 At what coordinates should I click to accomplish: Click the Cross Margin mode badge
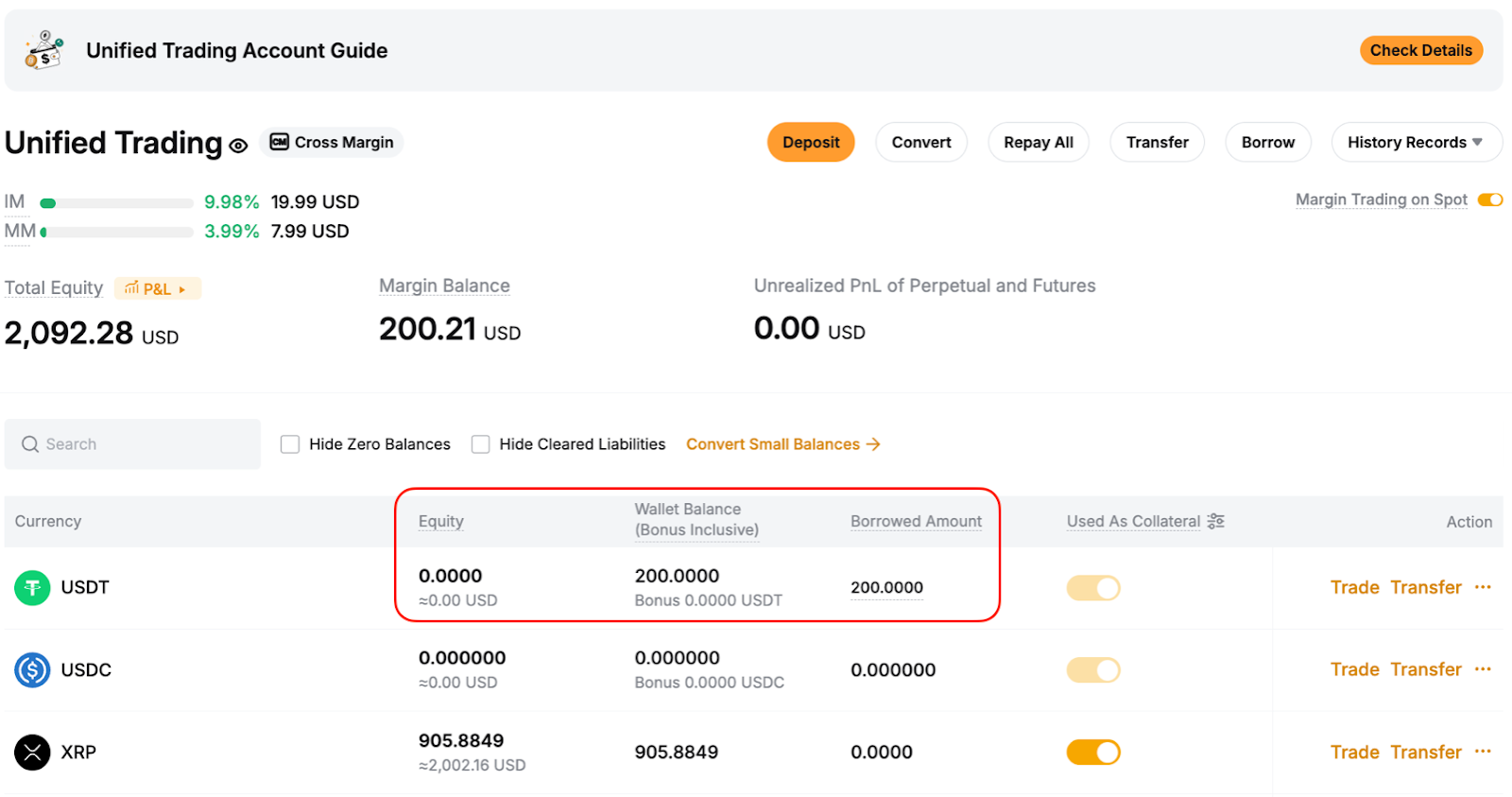(x=332, y=142)
